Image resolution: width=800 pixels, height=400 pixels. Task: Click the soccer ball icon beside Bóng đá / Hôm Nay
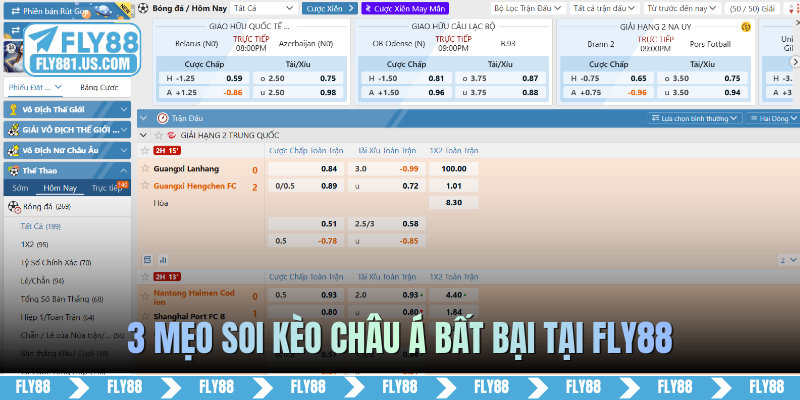pos(143,8)
